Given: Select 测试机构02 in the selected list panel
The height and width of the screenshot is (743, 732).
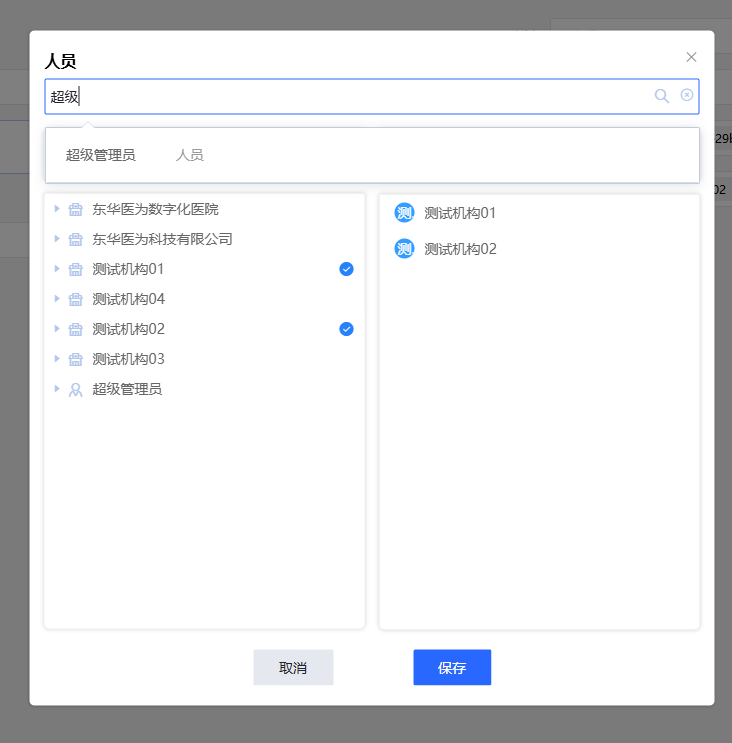Looking at the screenshot, I should pos(460,249).
